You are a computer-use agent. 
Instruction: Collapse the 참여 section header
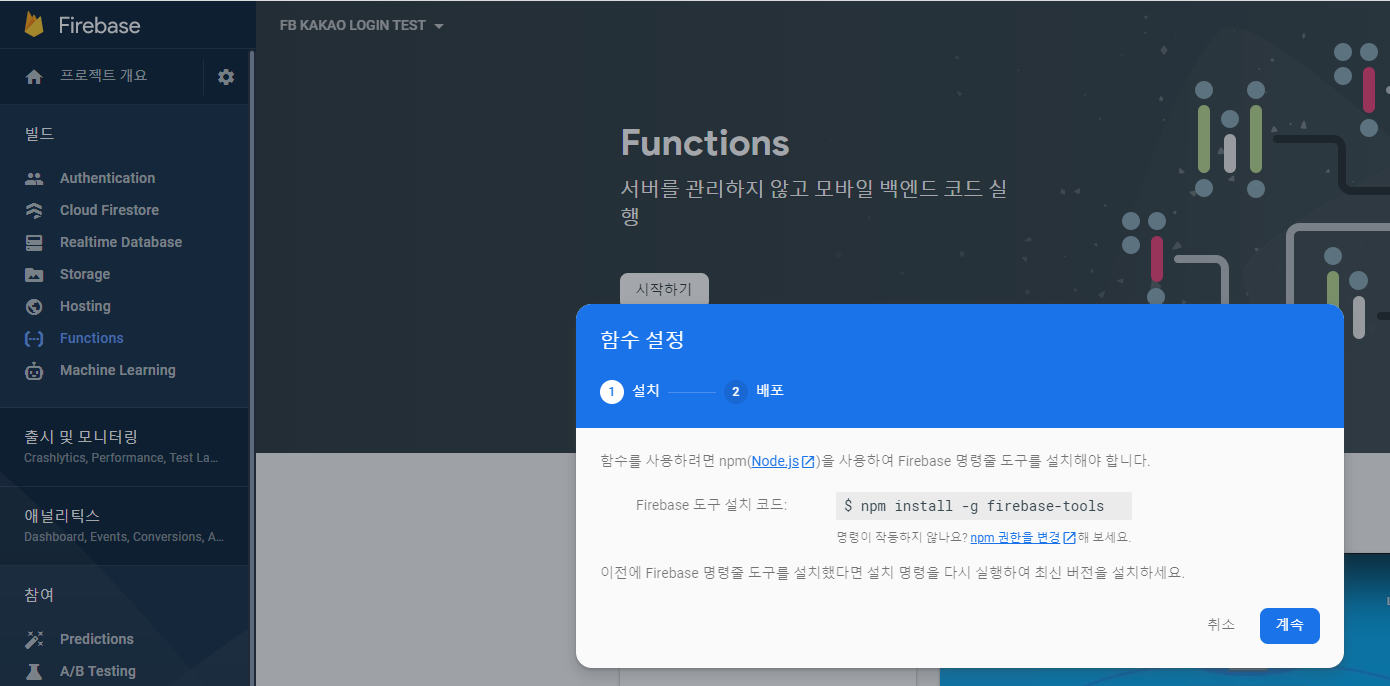coord(39,595)
